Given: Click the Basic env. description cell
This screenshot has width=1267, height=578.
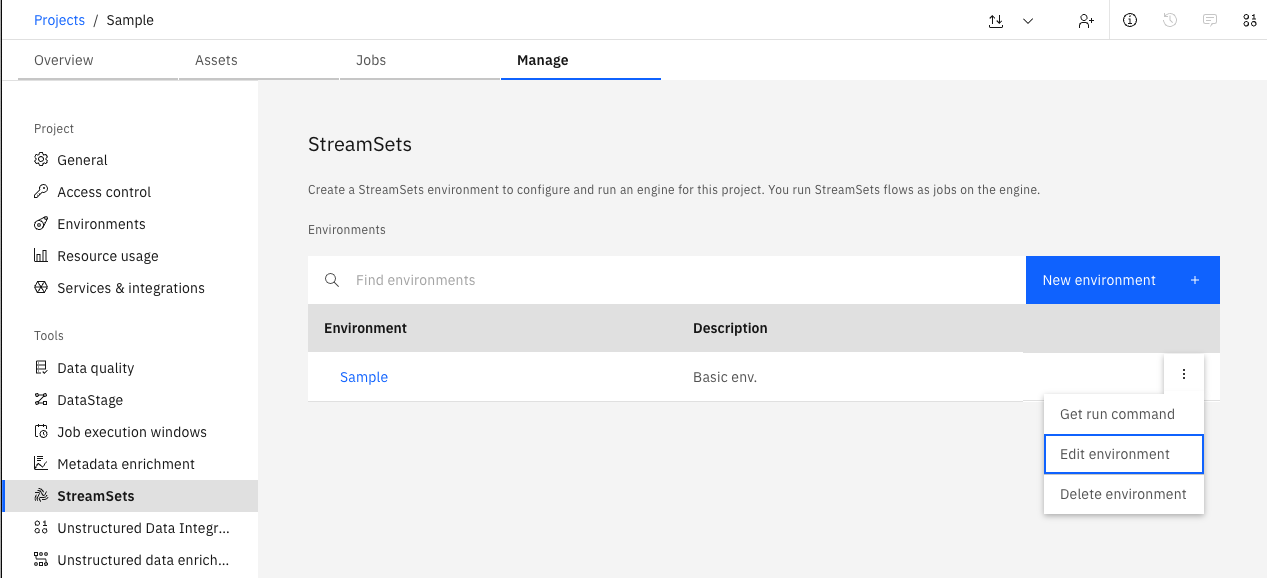Looking at the screenshot, I should click(x=725, y=377).
